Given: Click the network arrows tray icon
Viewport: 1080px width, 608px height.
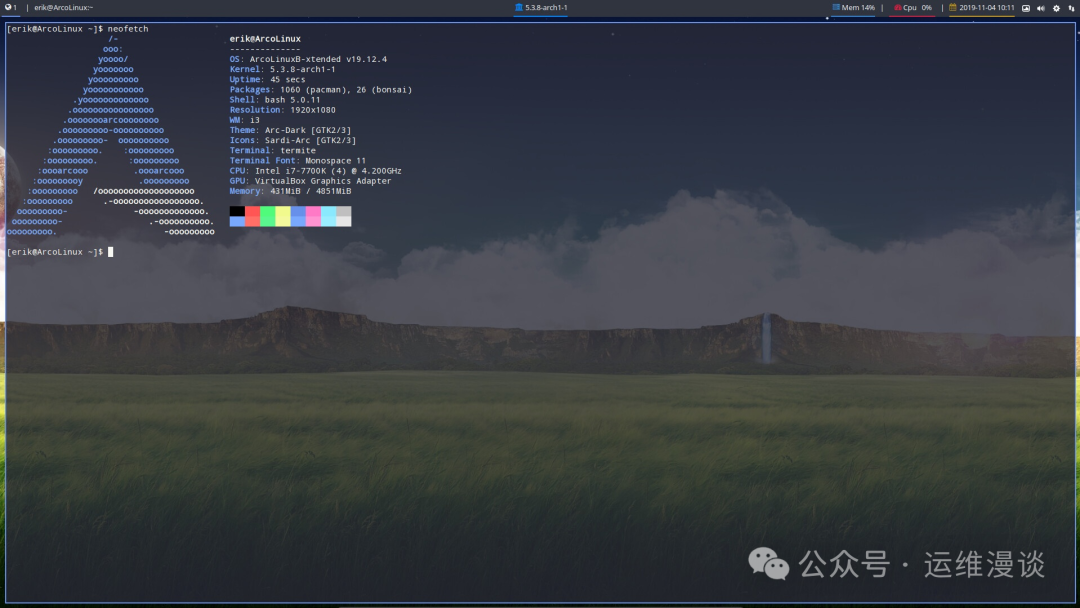Looking at the screenshot, I should (1071, 8).
